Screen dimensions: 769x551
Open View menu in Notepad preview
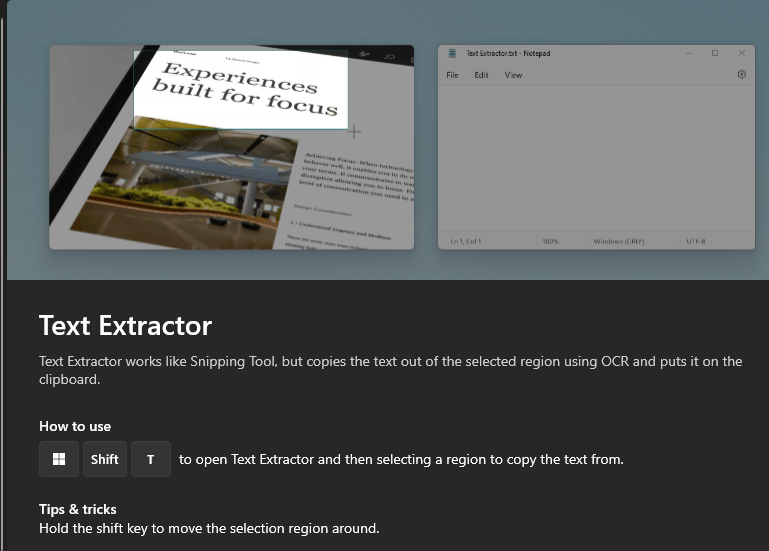[x=513, y=75]
